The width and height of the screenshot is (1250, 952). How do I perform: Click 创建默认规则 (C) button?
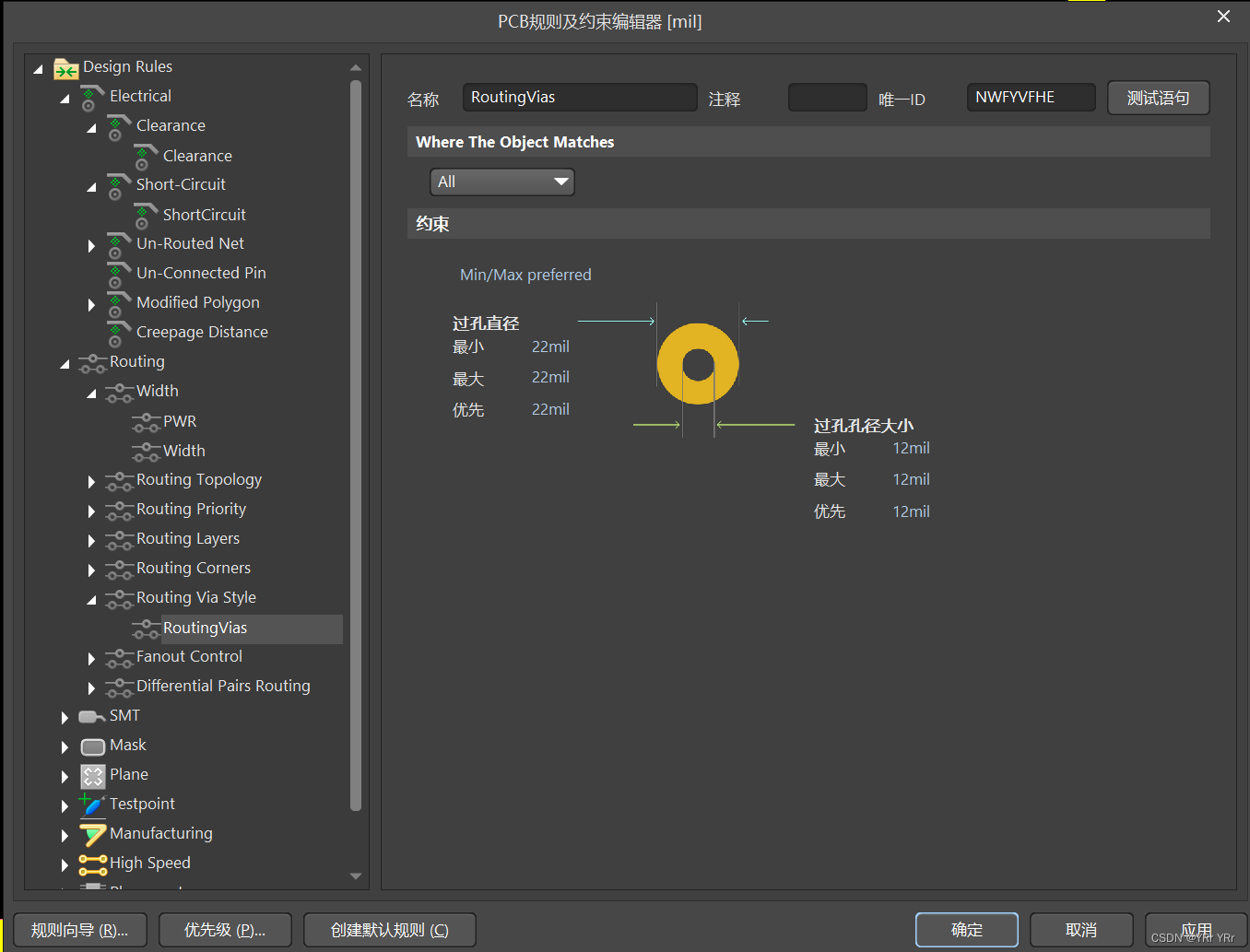pyautogui.click(x=390, y=930)
